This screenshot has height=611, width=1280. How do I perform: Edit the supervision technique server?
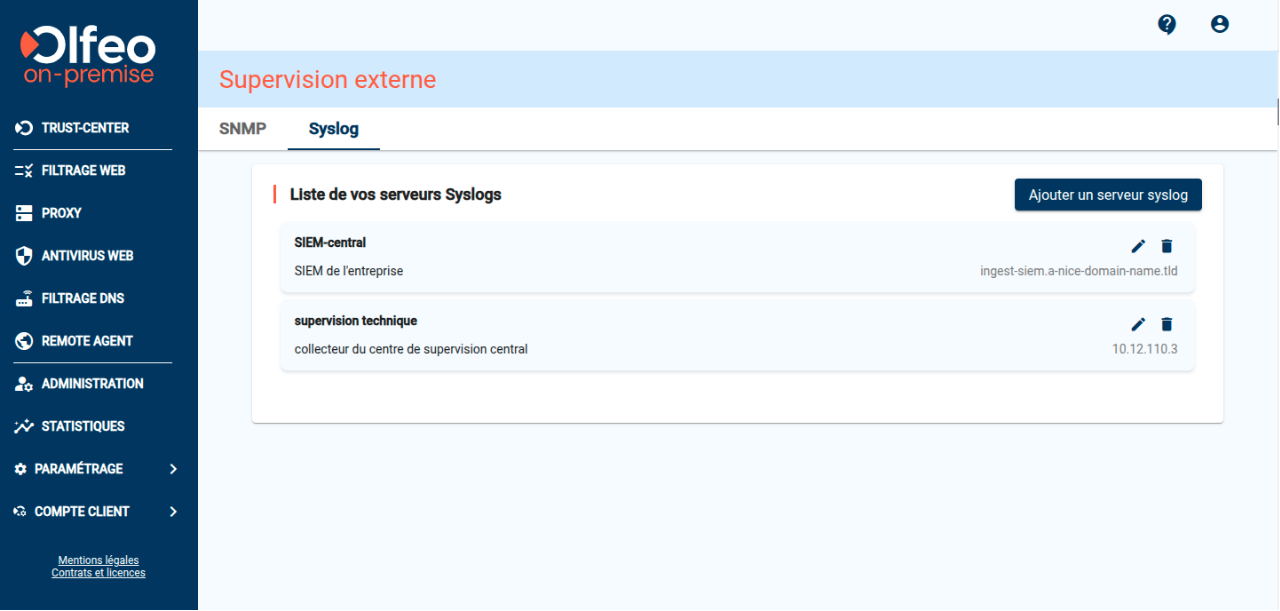coord(1138,324)
